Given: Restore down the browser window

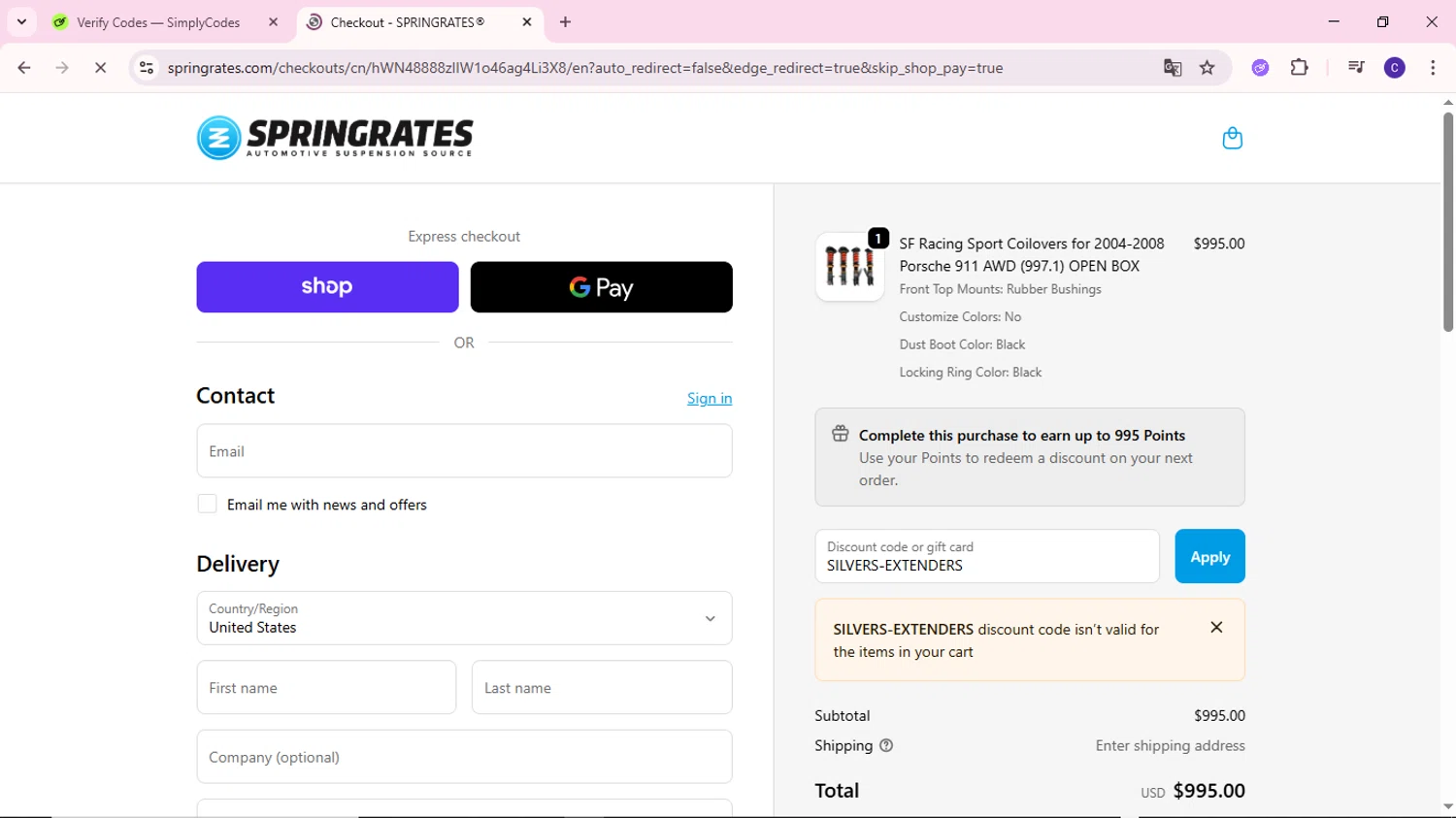Looking at the screenshot, I should [x=1382, y=21].
